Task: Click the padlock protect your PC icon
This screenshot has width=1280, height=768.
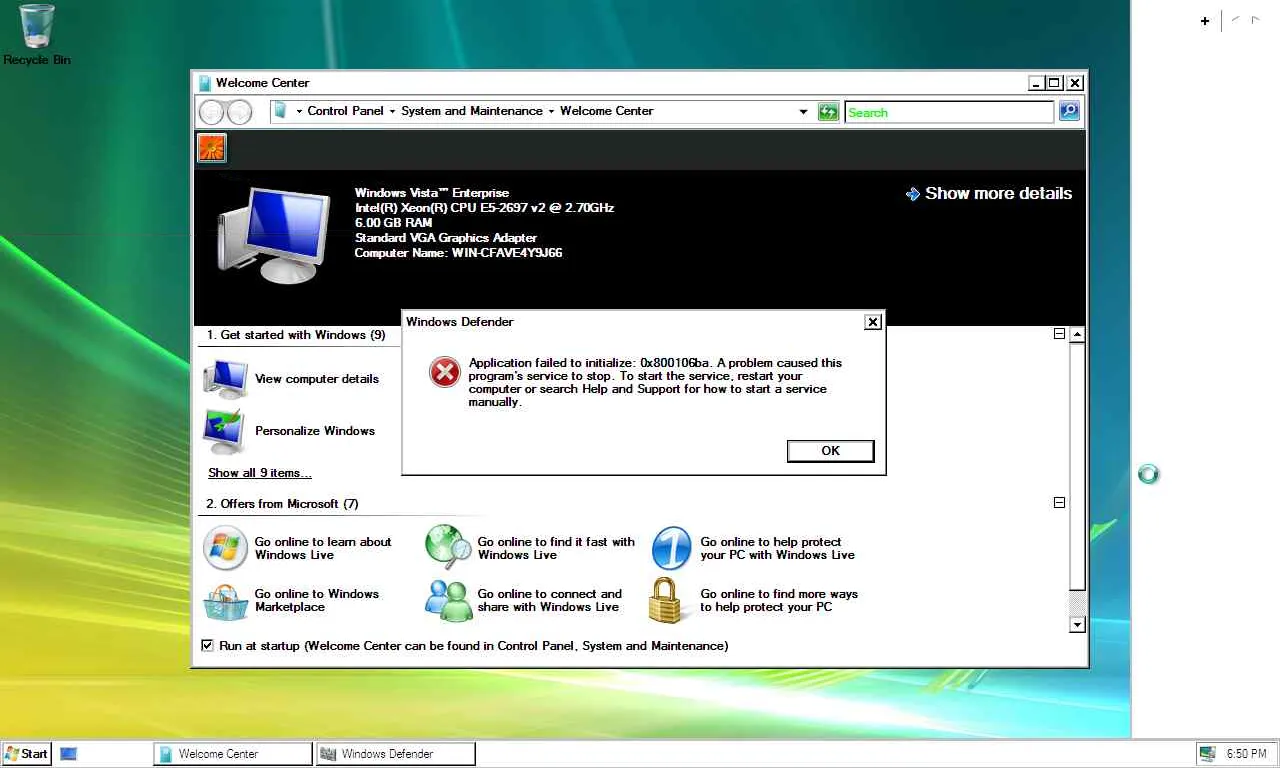Action: (665, 600)
